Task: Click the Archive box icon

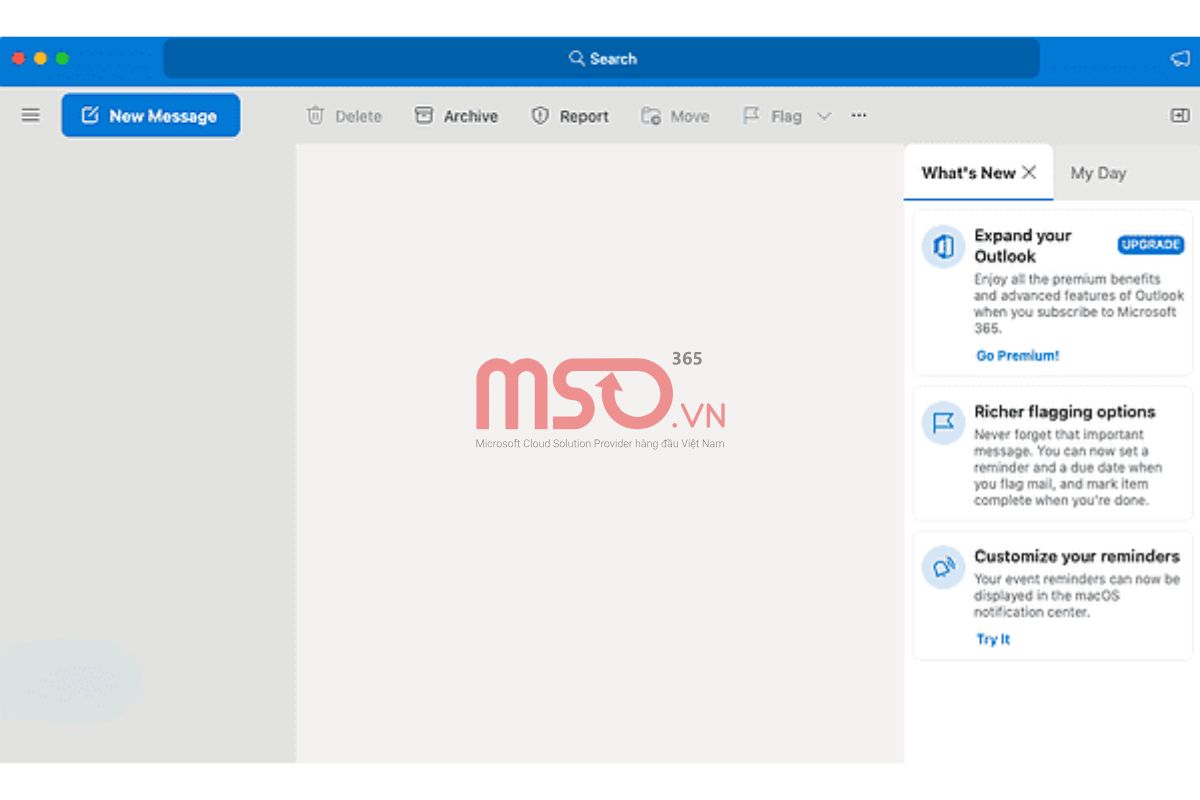Action: pyautogui.click(x=424, y=116)
